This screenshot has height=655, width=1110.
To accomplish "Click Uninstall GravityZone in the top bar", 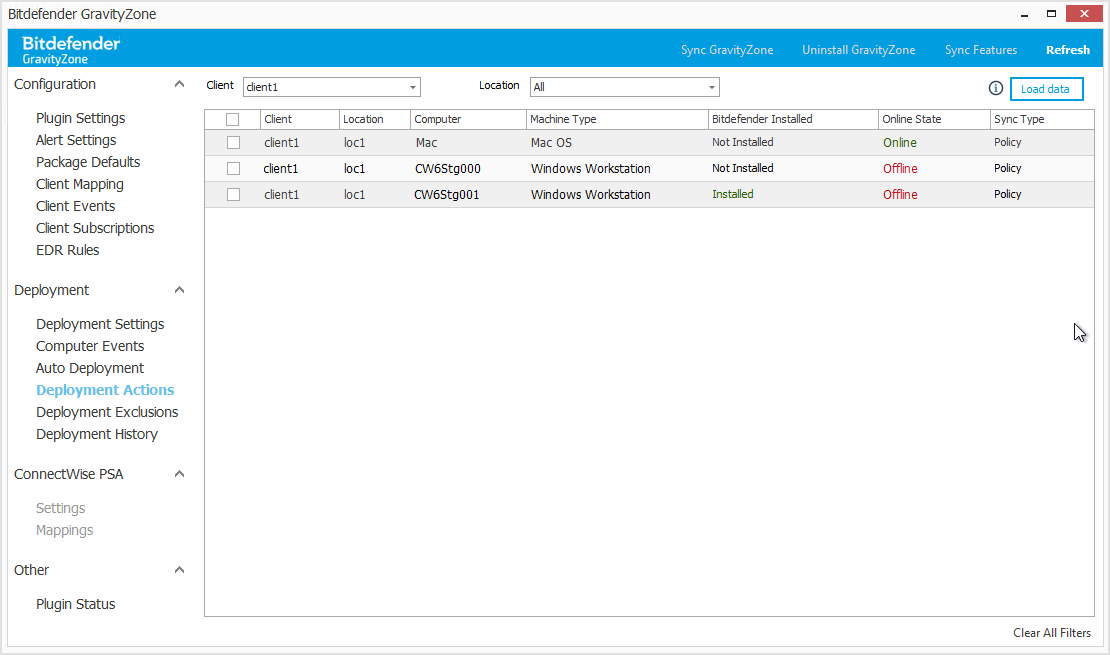I will point(858,49).
